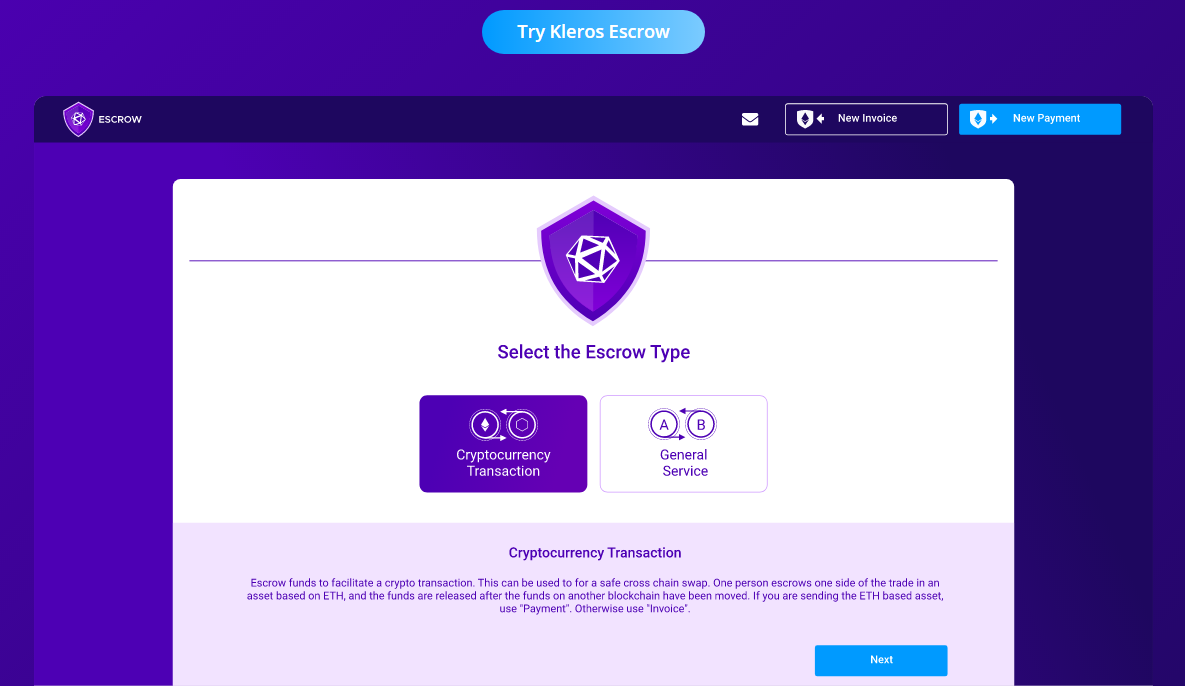Click the A-B exchange icon in General Service
The width and height of the screenshot is (1185, 686).
point(683,425)
